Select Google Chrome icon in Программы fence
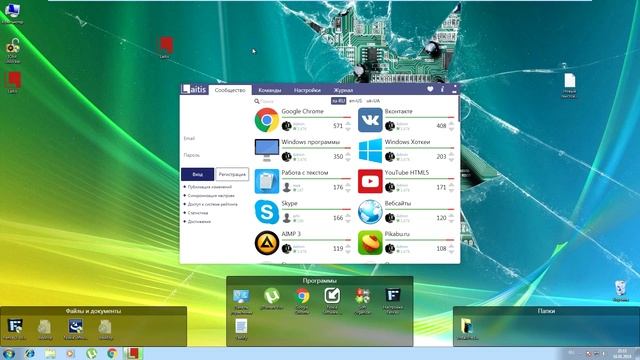 tap(302, 300)
